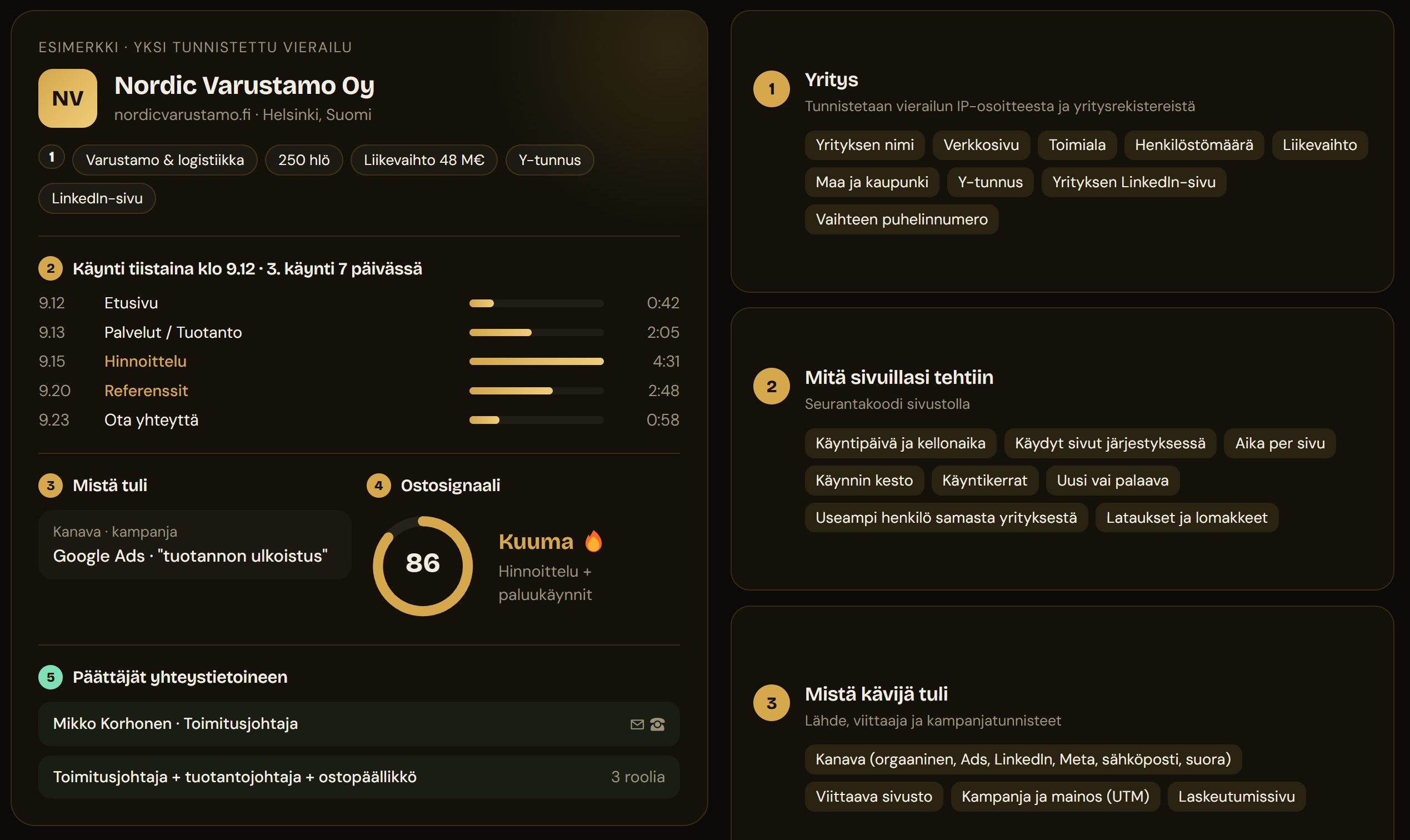Image resolution: width=1410 pixels, height=840 pixels.
Task: Open the LinkedIn-sivu chip in the company card
Action: tap(97, 198)
